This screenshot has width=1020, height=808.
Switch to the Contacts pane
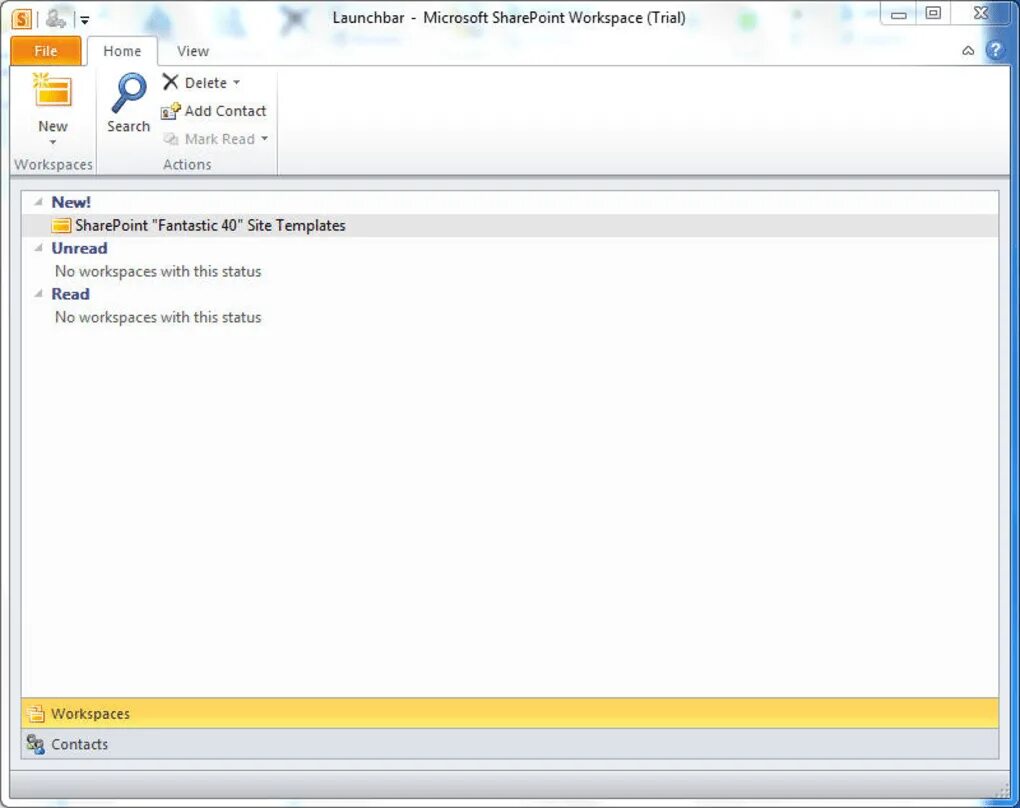tap(510, 744)
